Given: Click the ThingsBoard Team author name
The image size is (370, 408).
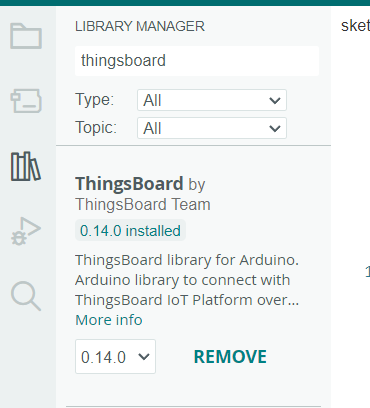Looking at the screenshot, I should click(143, 204).
